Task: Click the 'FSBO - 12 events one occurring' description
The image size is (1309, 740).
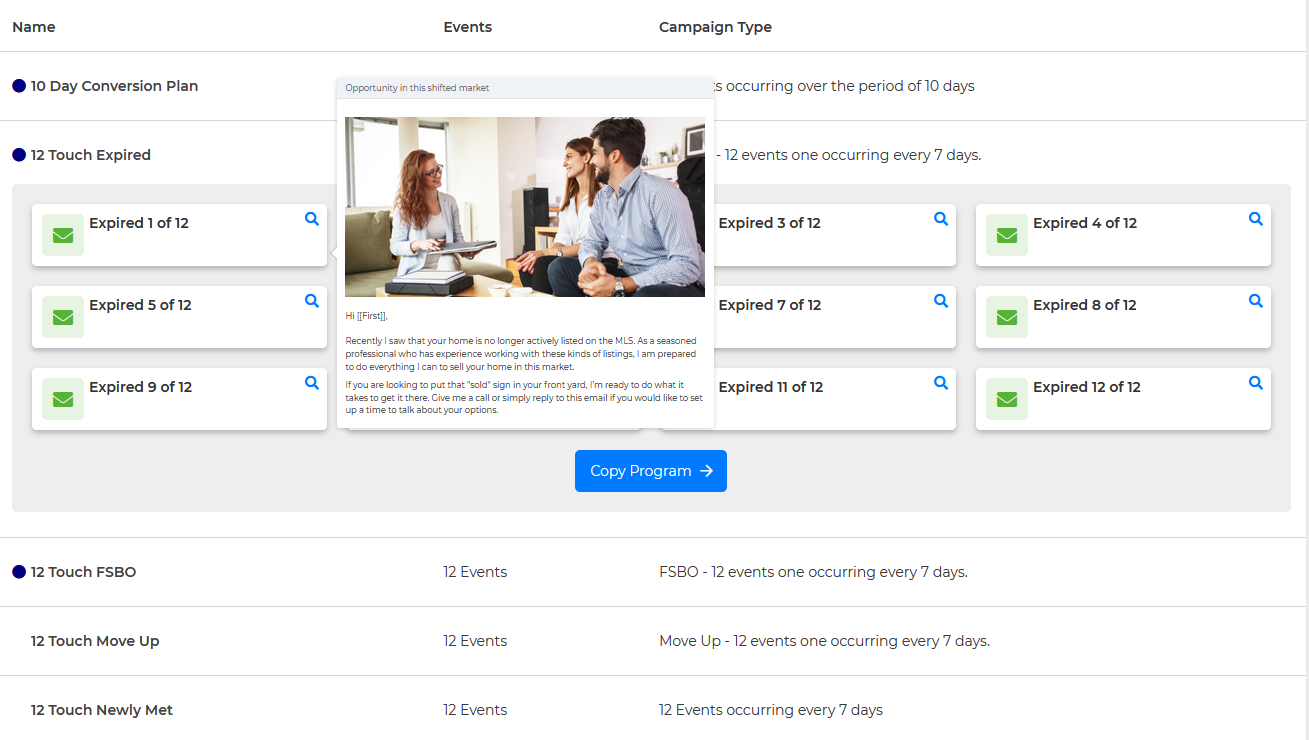Action: (813, 572)
